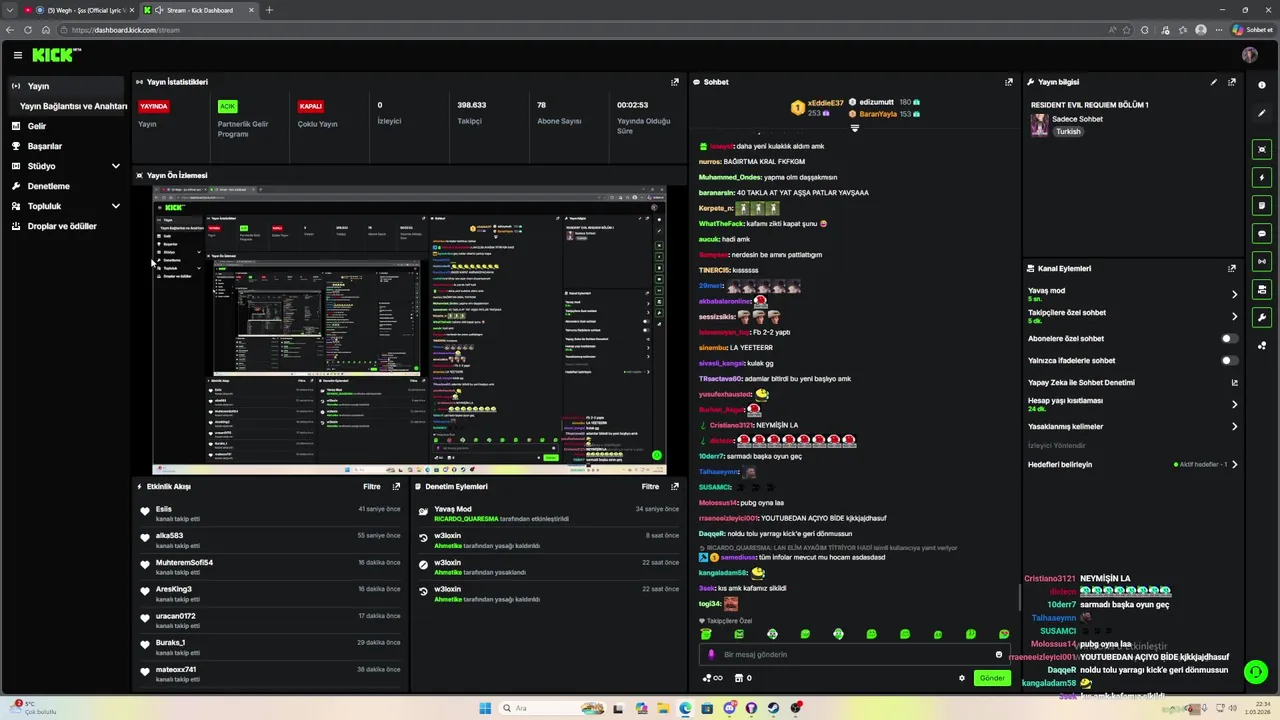Viewport: 1280px width, 720px height.
Task: Toggle Yalnızca ifadelerle sohbet switch
Action: [x=1229, y=360]
